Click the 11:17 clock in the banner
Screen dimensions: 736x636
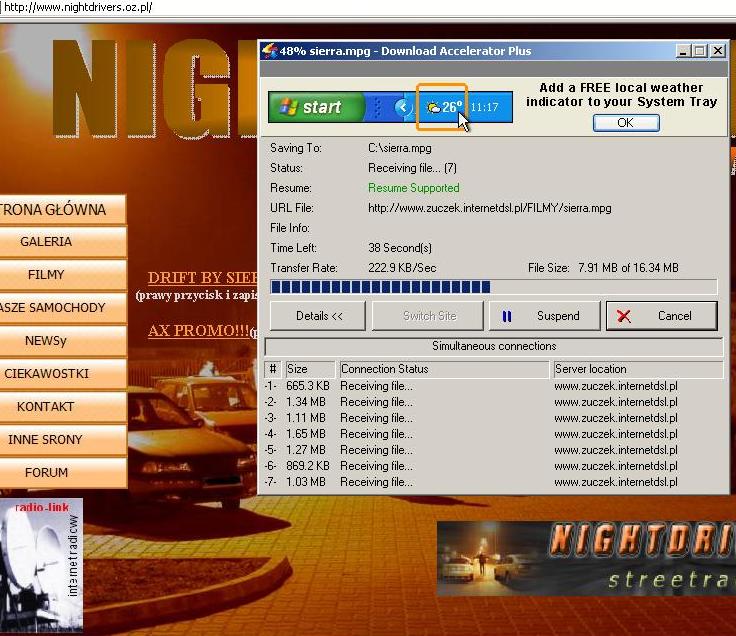[x=484, y=107]
